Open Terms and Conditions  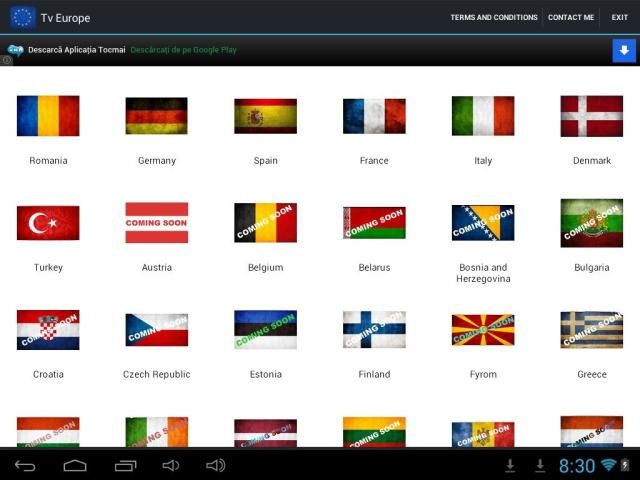[493, 17]
